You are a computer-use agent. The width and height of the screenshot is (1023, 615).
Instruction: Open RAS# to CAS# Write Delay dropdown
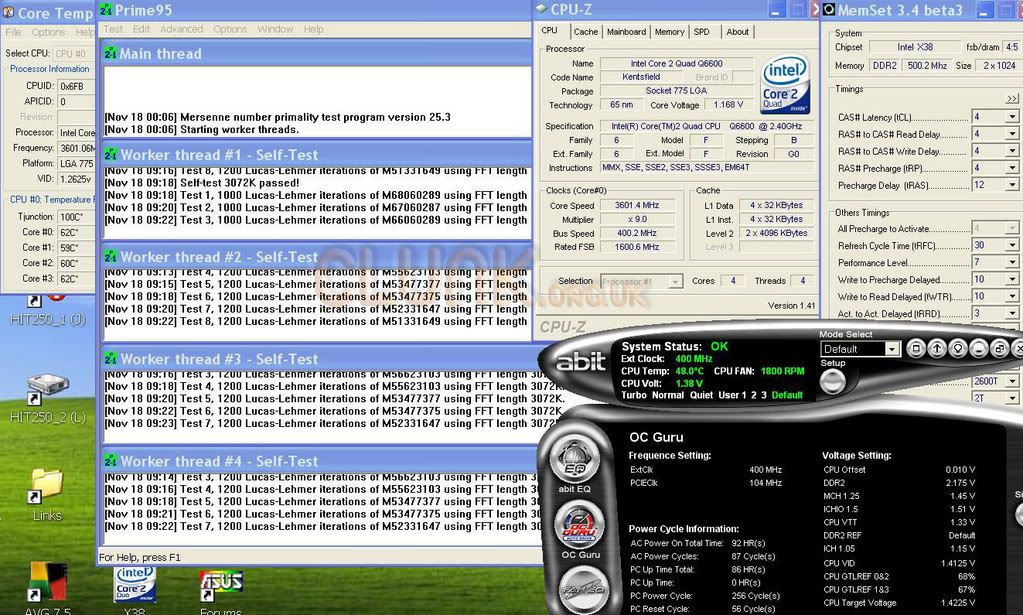[1012, 151]
